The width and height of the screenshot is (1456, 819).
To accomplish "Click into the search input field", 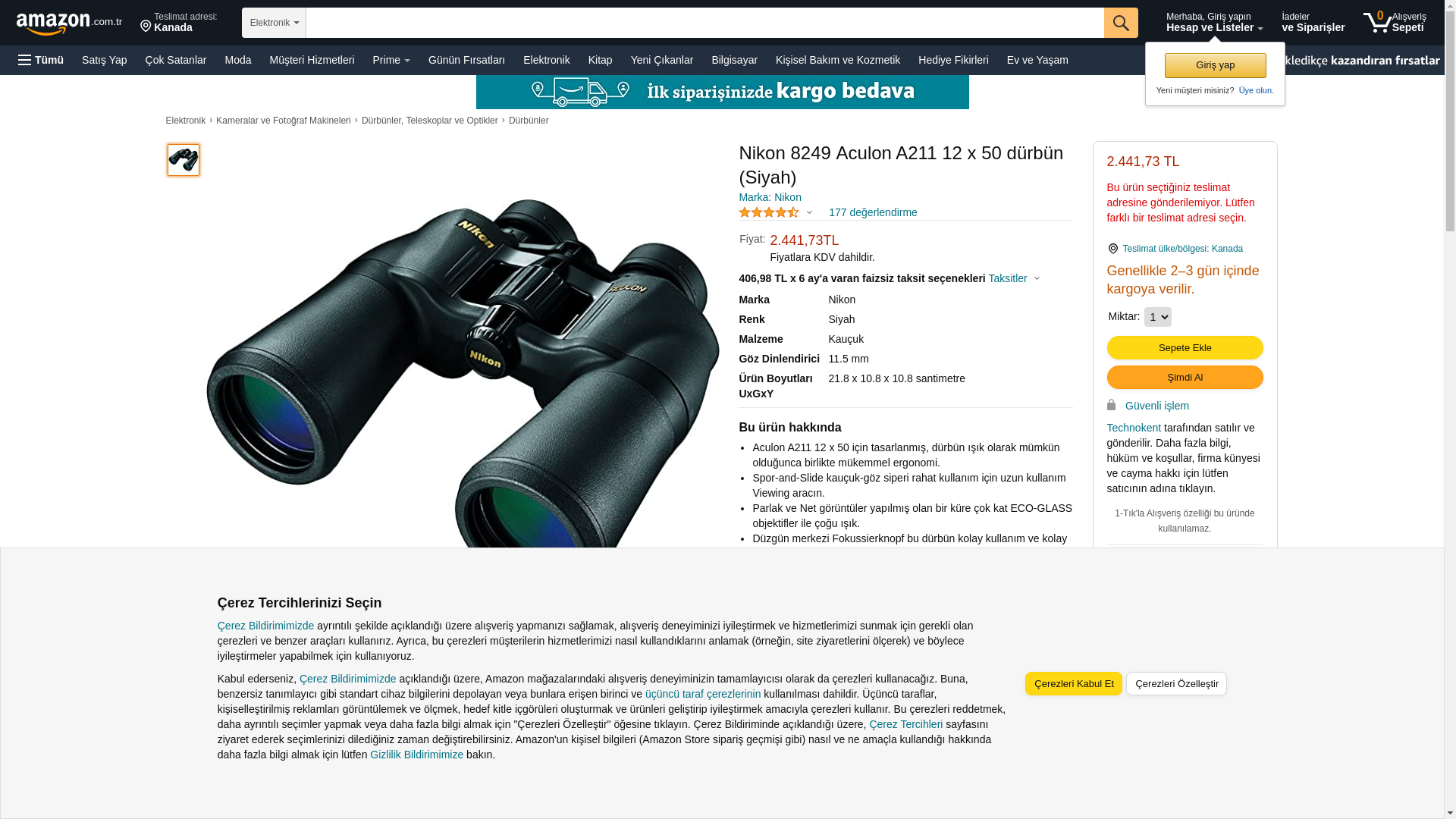I will 705,23.
